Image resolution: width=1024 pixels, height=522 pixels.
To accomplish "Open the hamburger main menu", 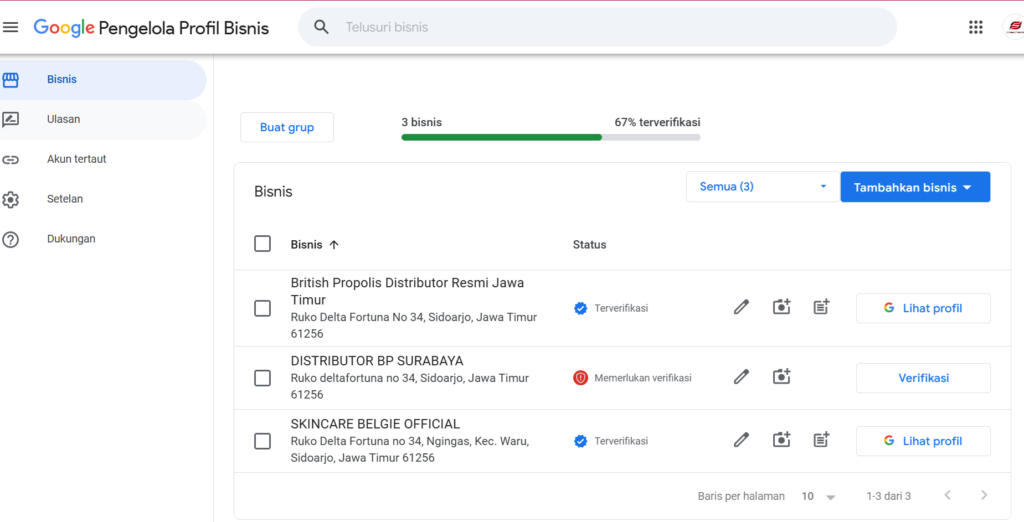I will pyautogui.click(x=11, y=27).
